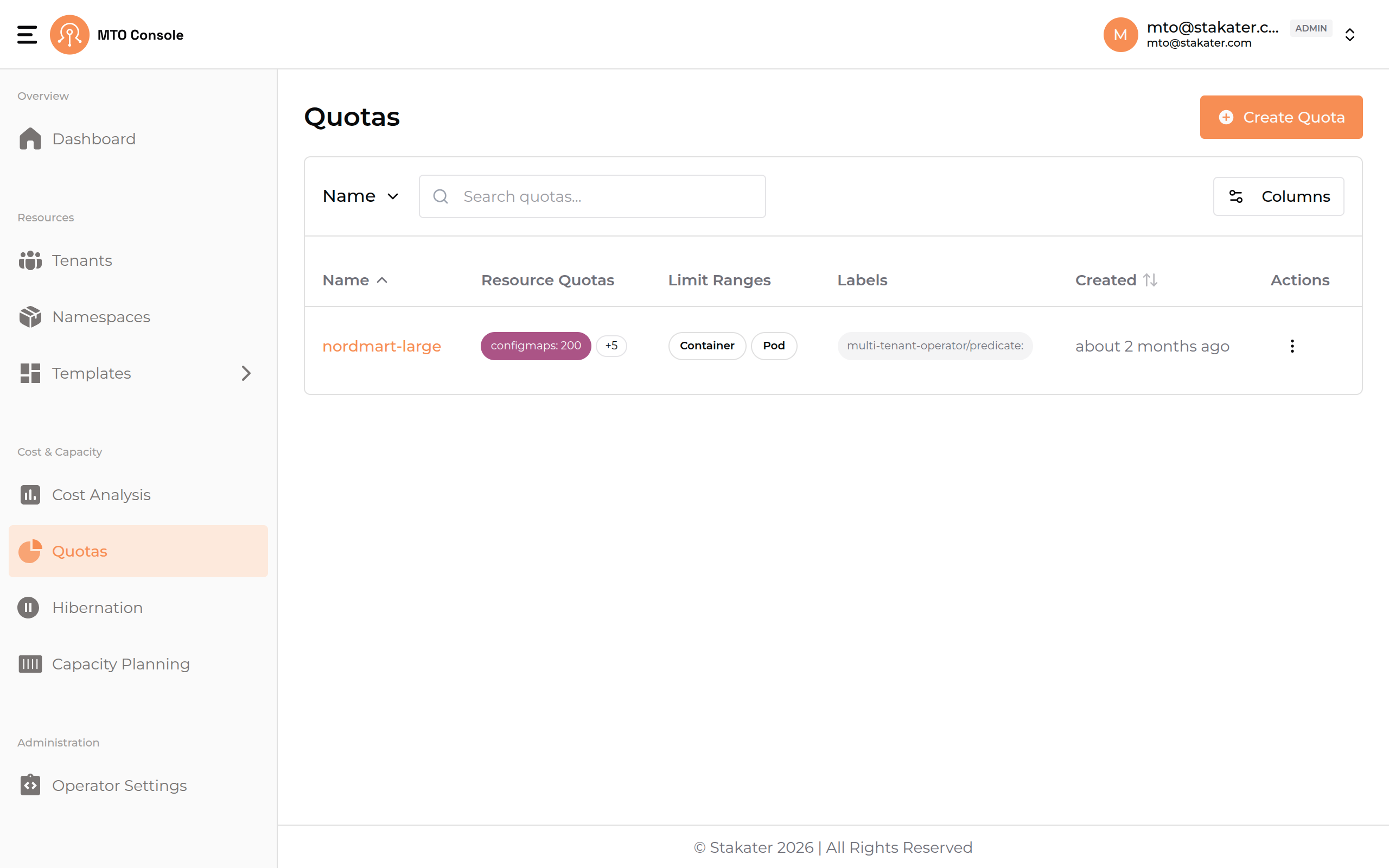This screenshot has height=868, width=1389.
Task: Click the search magnifier icon
Action: click(440, 196)
